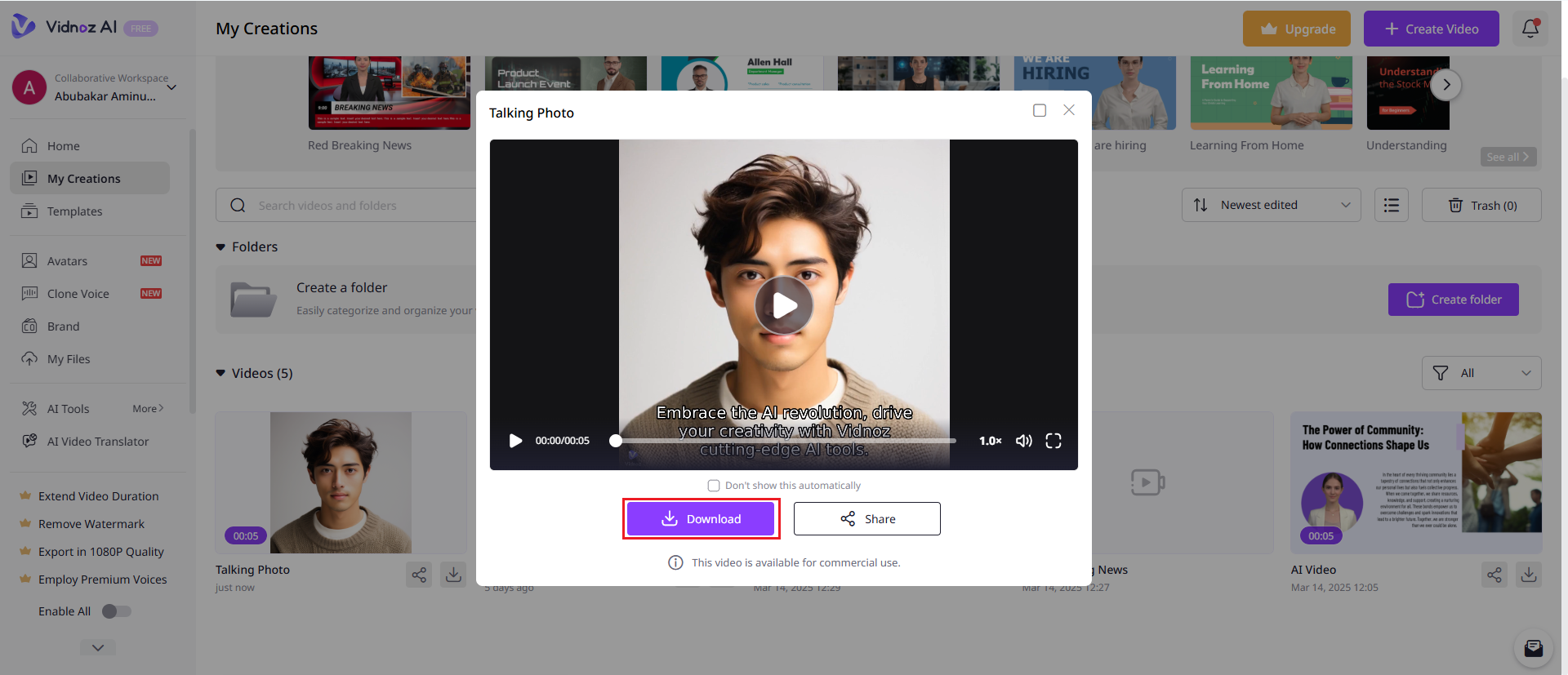Click Extend Video Duration
Screen dimensions: 1568x675
(x=98, y=496)
